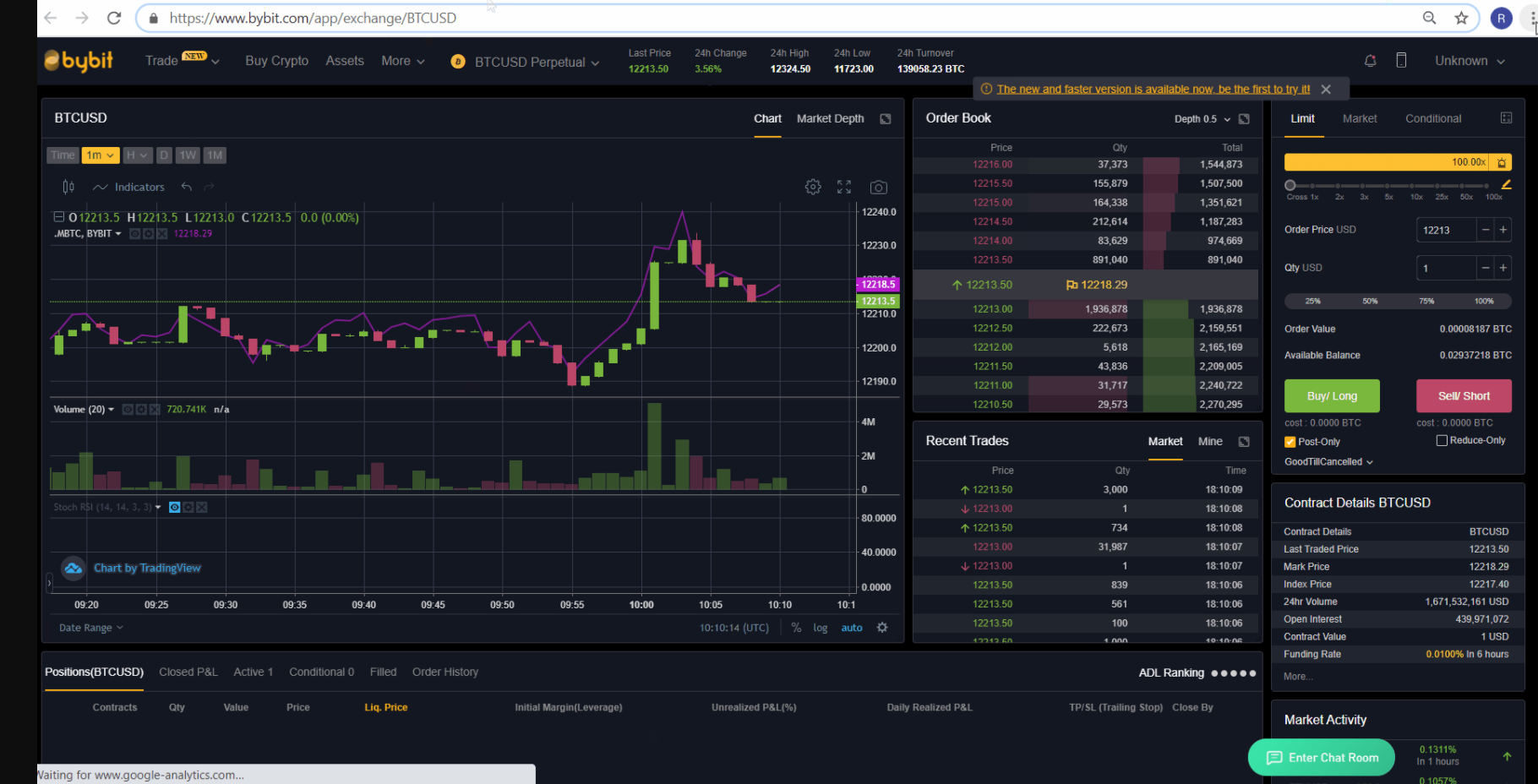Select the Conditional order tab
This screenshot has height=784, width=1538.
pos(1432,118)
